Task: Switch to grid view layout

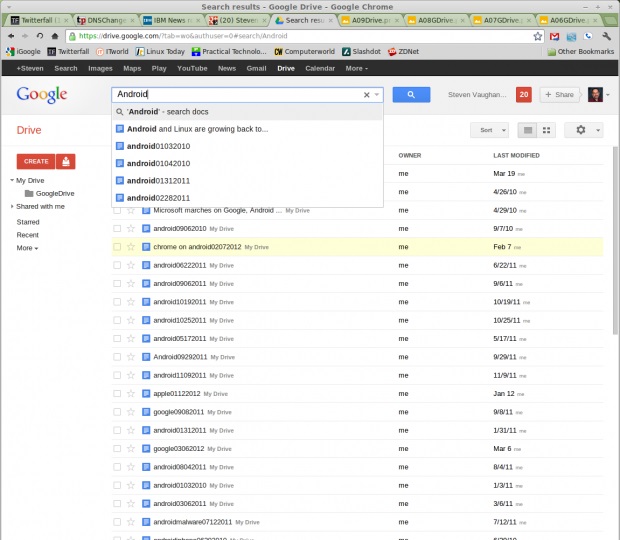Action: (546, 130)
